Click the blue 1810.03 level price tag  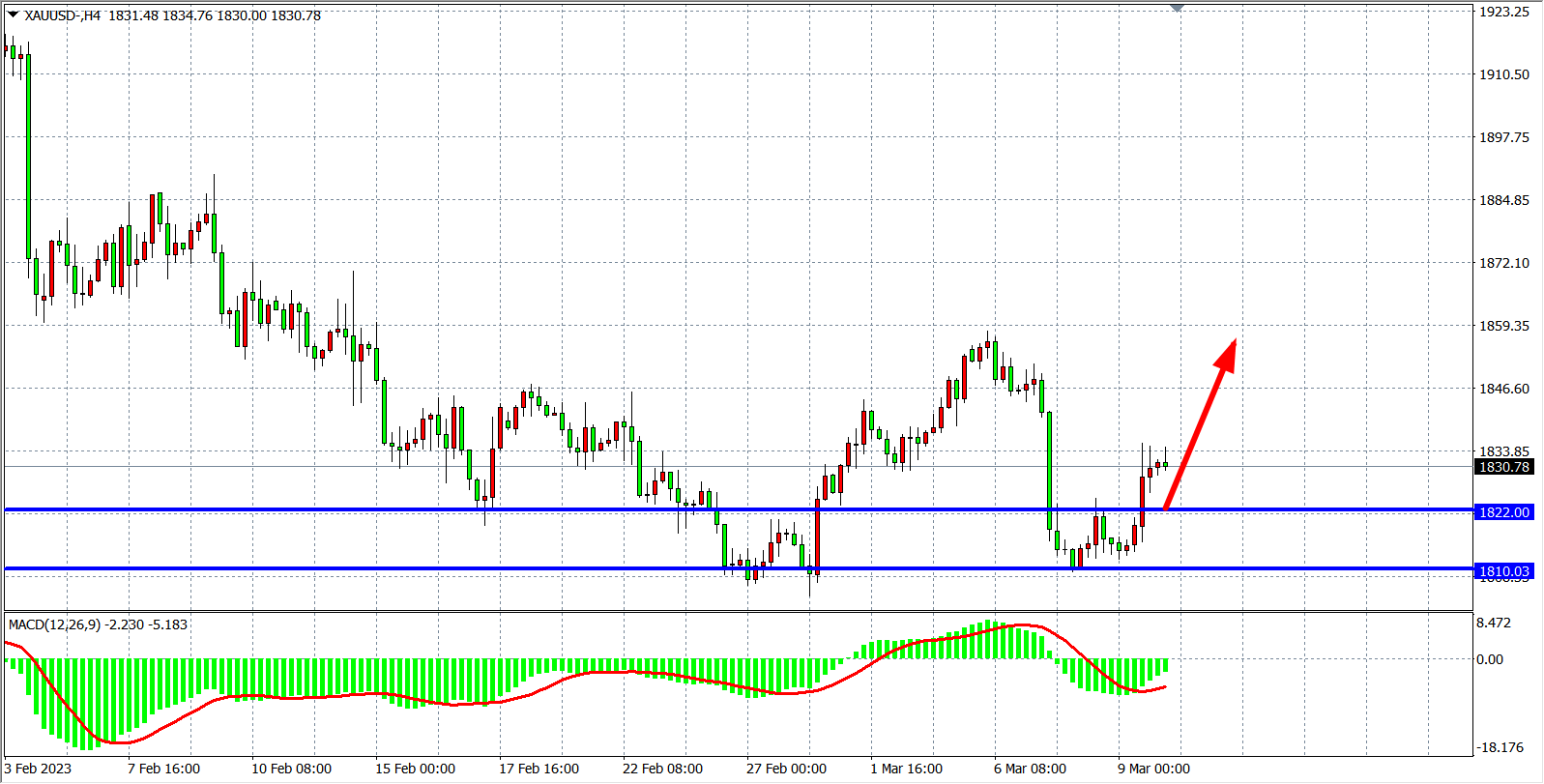(1504, 571)
